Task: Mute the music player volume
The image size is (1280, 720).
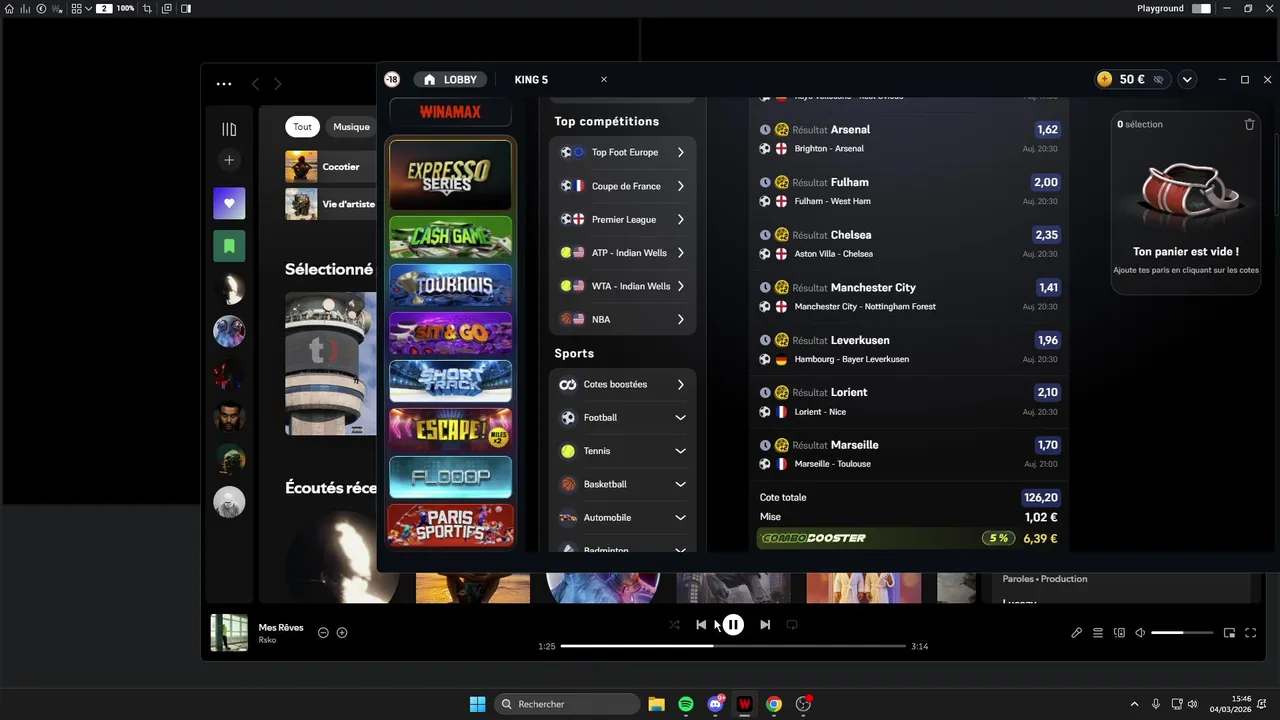Action: tap(1140, 633)
